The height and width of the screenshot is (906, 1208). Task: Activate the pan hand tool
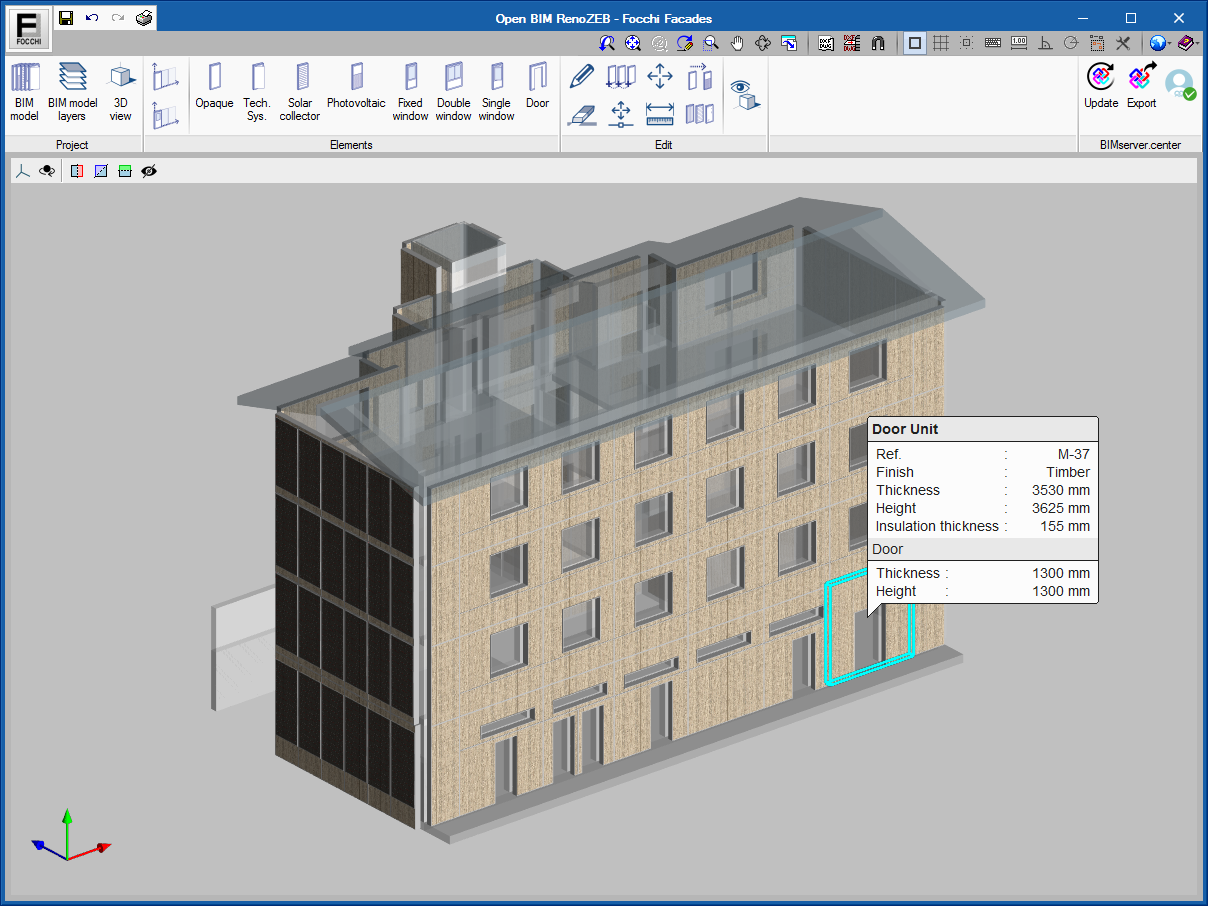[x=738, y=43]
